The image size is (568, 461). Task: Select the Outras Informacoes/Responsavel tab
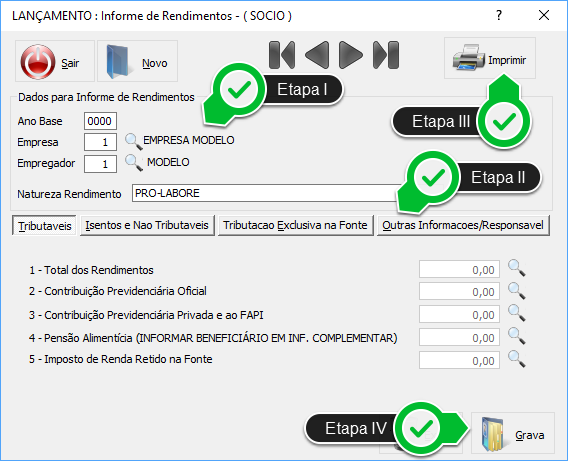click(x=463, y=225)
